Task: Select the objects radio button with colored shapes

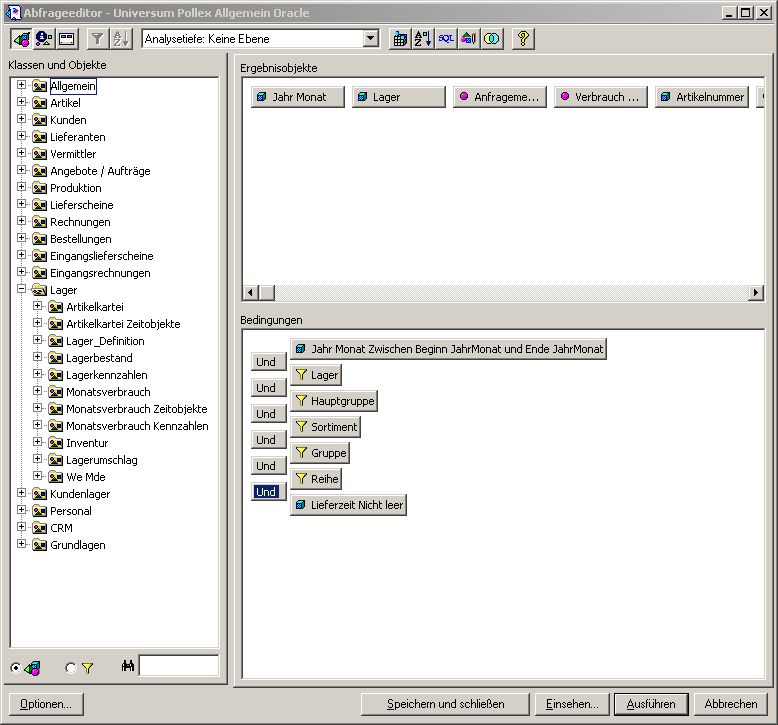Action: click(x=16, y=667)
